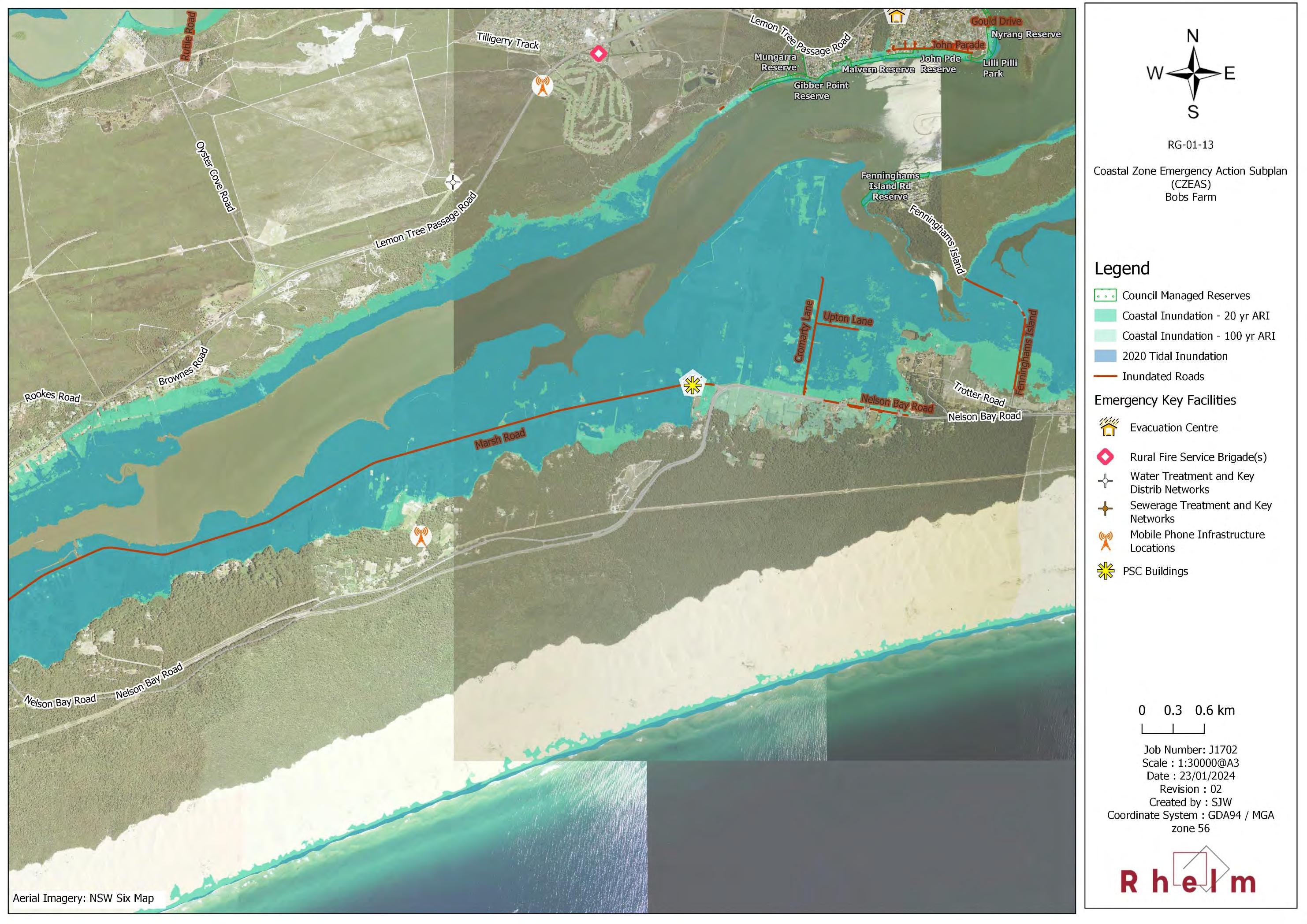Click the mobile tower icon near Tilligerry Track

point(543,86)
